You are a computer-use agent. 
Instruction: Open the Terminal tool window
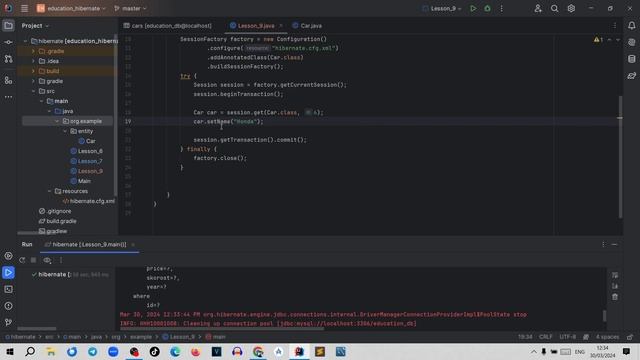tap(8, 289)
